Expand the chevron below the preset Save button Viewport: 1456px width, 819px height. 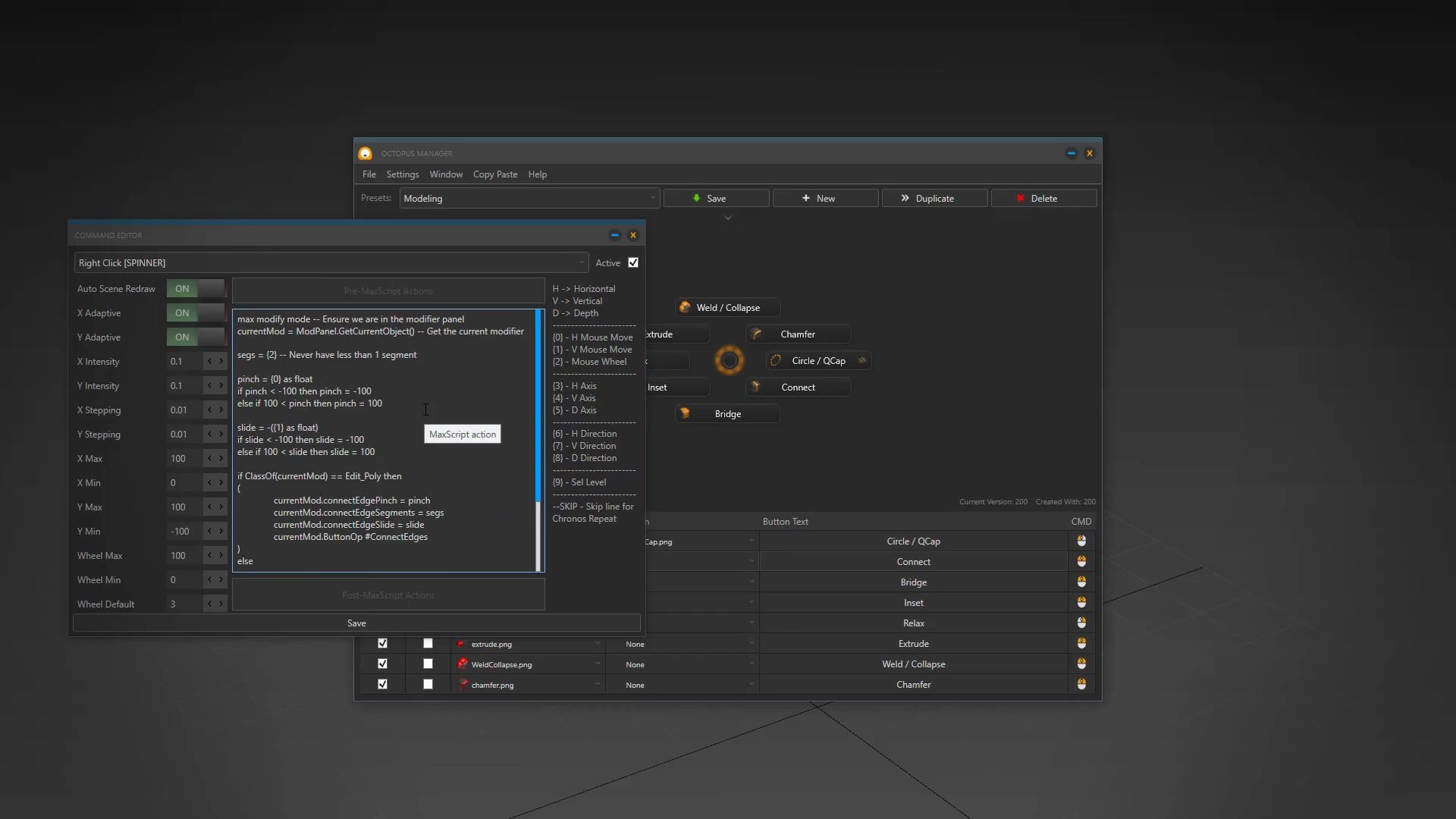point(728,218)
